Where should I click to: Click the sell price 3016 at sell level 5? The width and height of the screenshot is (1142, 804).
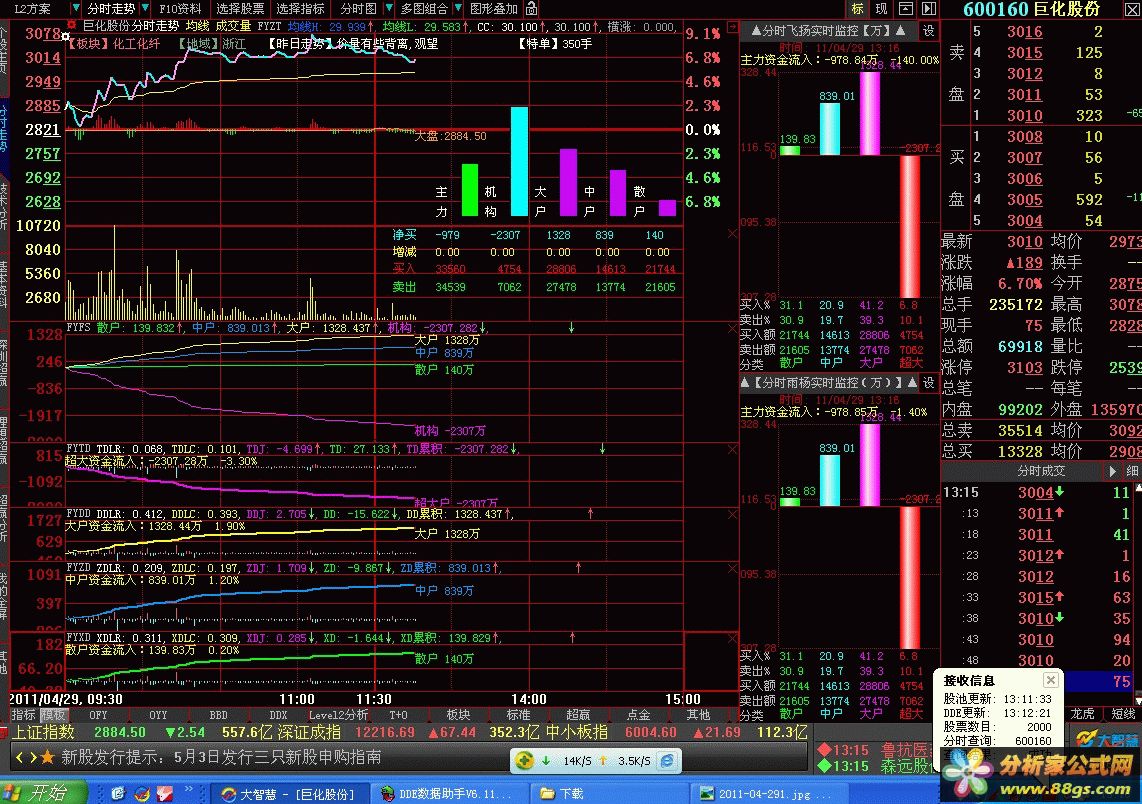click(x=1024, y=31)
